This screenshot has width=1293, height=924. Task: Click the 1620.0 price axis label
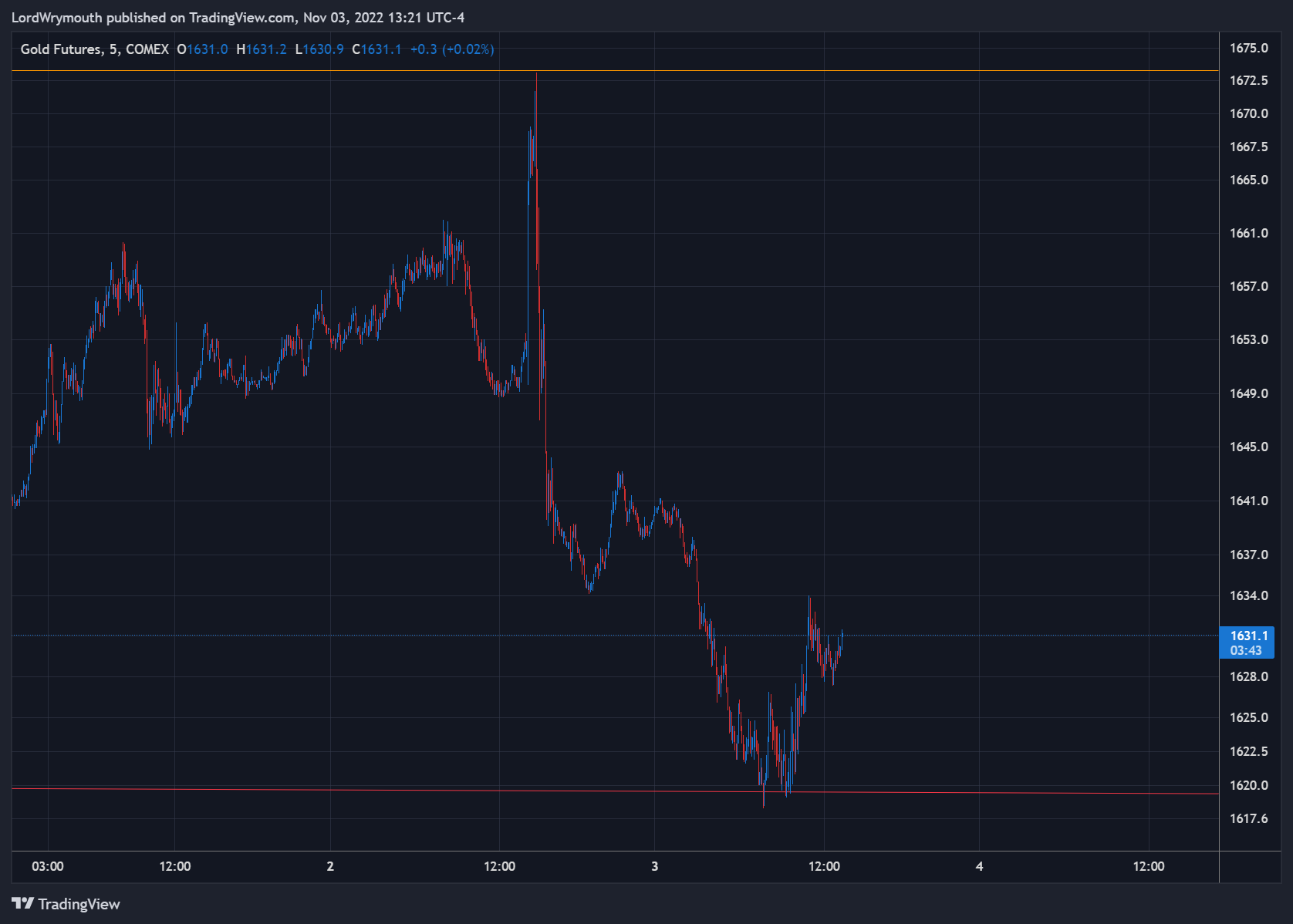click(x=1248, y=785)
